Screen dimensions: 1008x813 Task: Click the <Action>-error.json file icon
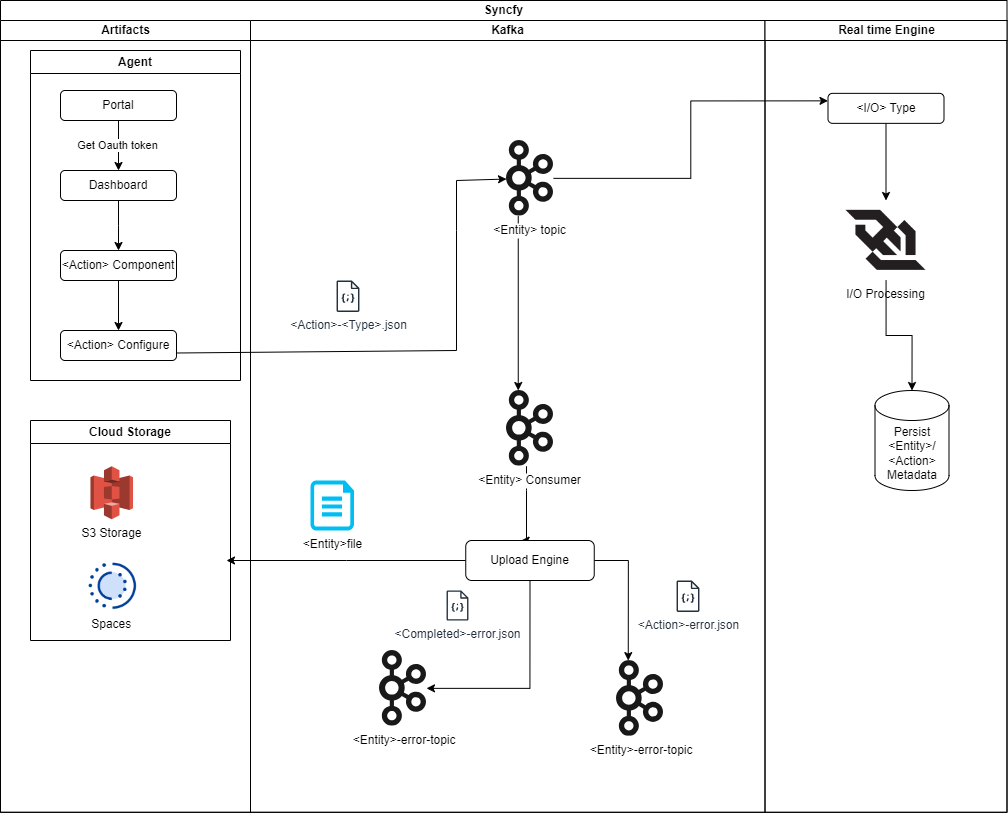click(x=688, y=596)
